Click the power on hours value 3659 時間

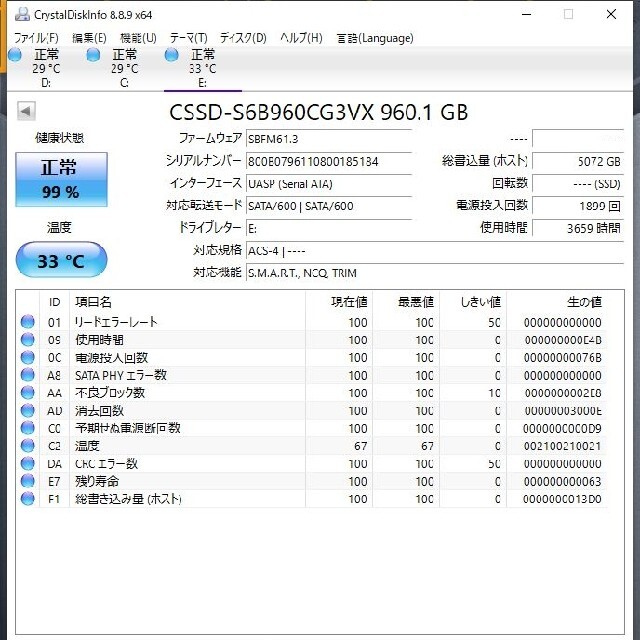(x=578, y=228)
